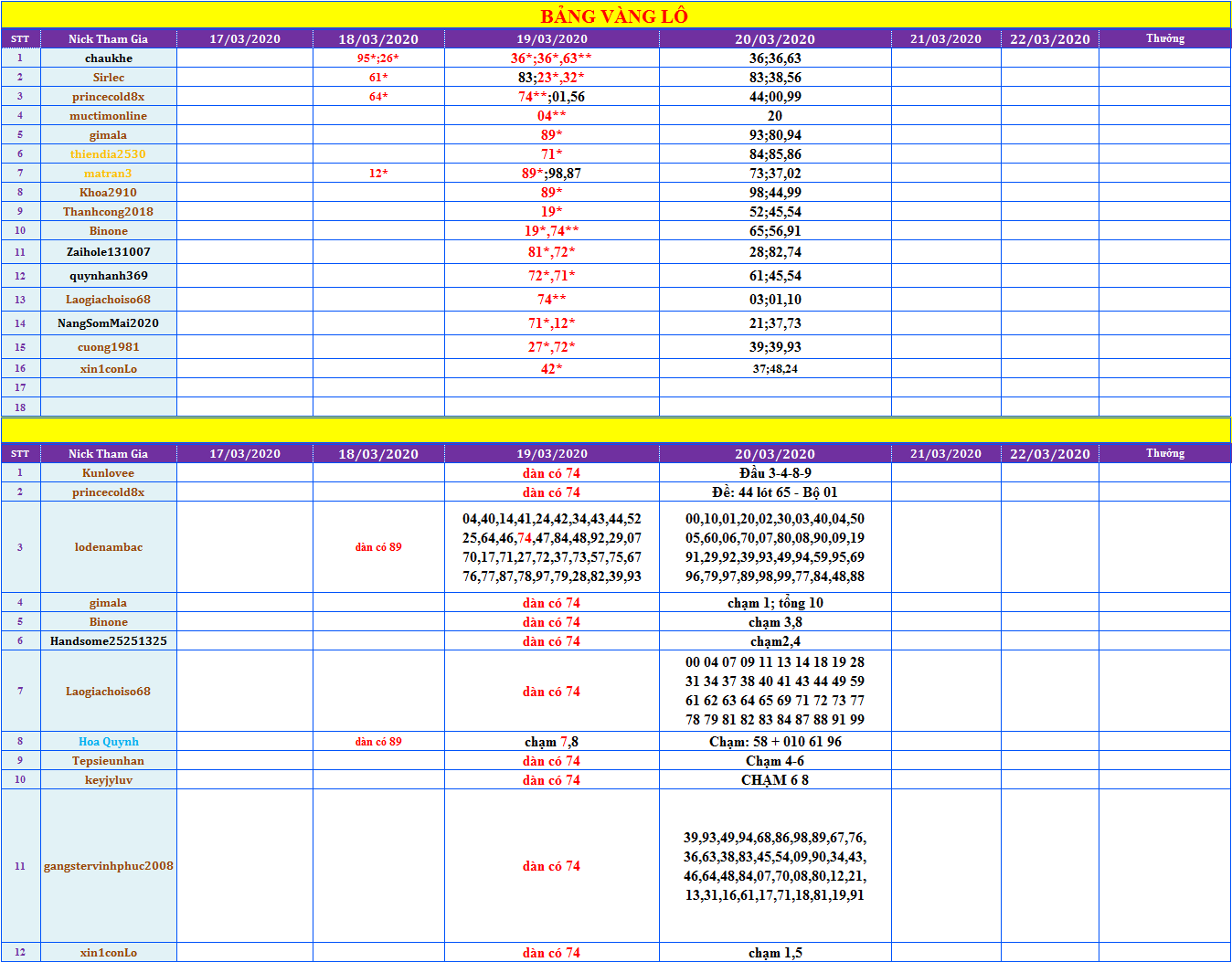
Task: Open the Kunlovee user profile
Action: pyautogui.click(x=109, y=473)
